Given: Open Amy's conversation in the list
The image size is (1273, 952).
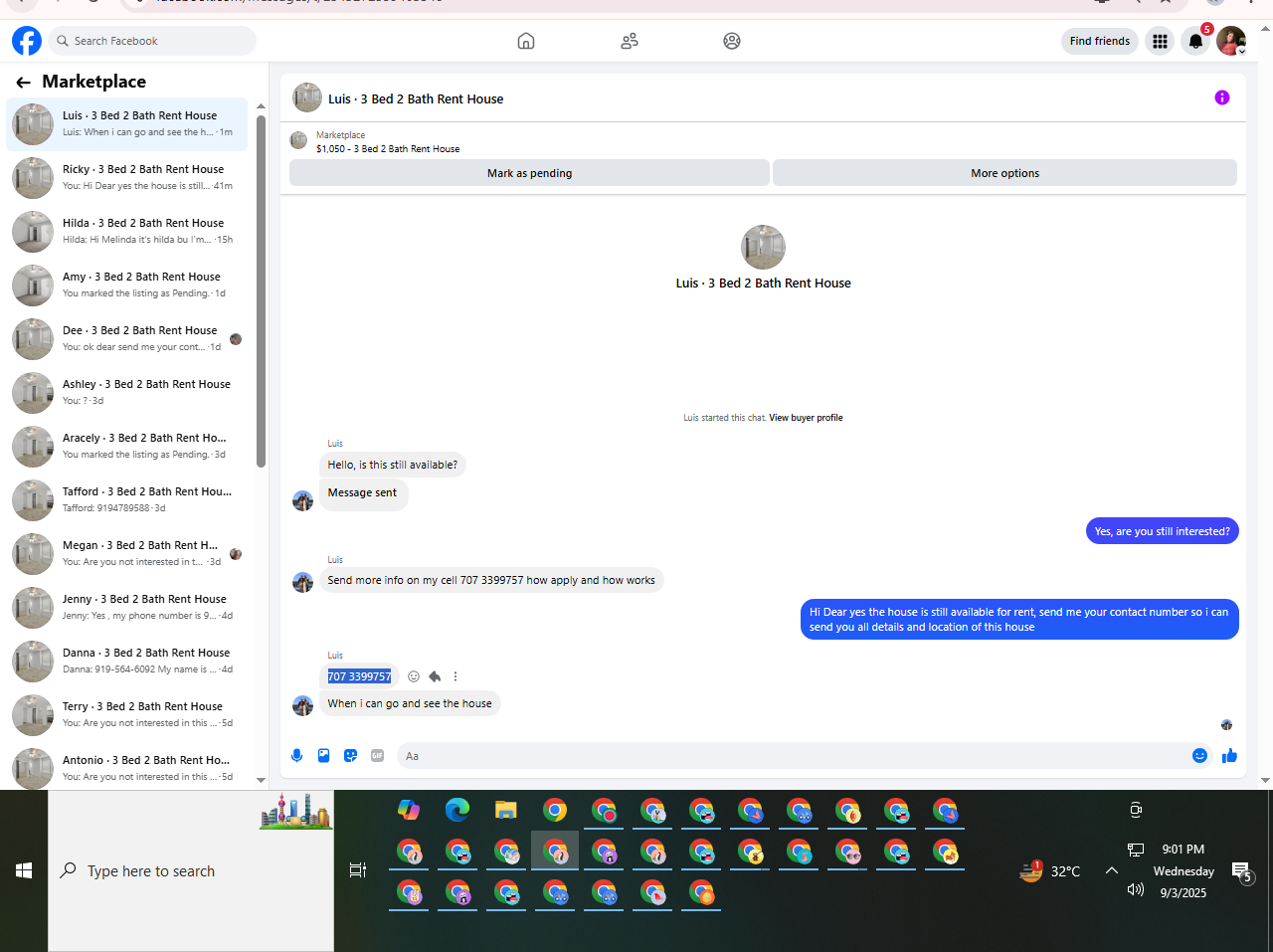Looking at the screenshot, I should tap(126, 286).
